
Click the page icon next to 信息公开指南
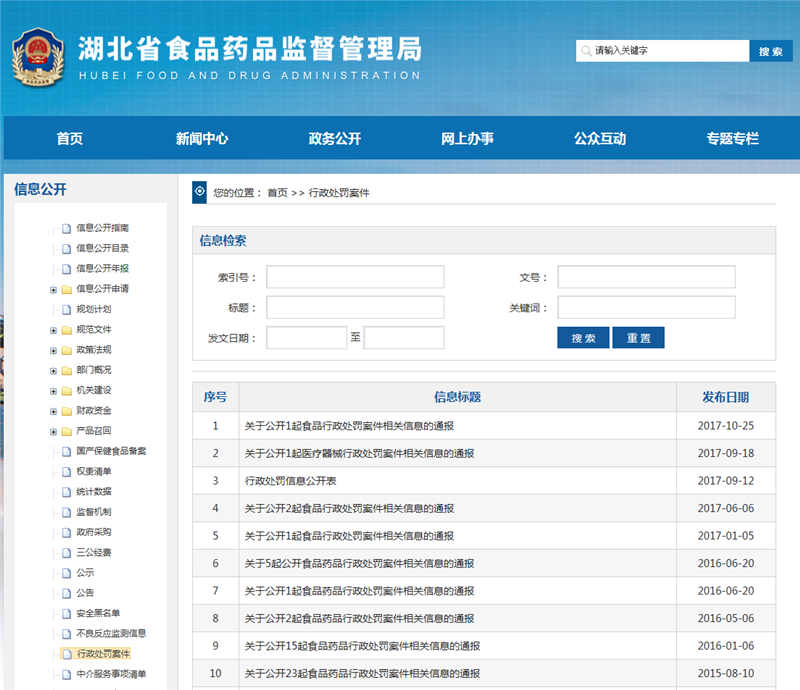[66, 228]
